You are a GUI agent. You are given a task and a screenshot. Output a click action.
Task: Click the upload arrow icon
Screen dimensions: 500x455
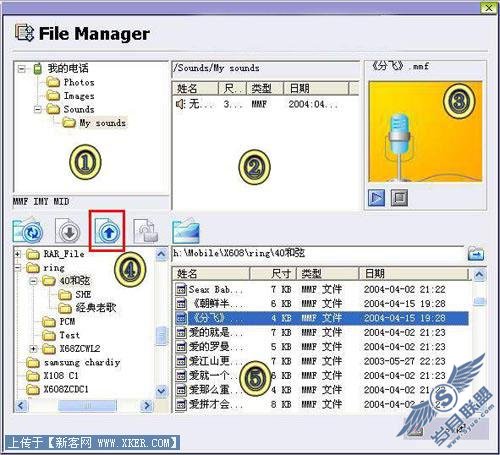pyautogui.click(x=107, y=231)
